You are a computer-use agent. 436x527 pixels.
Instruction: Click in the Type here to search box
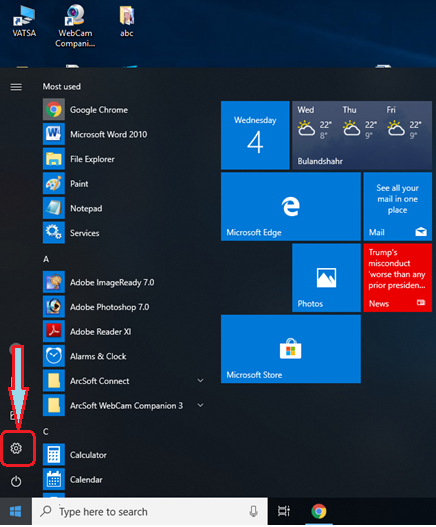[x=150, y=512]
